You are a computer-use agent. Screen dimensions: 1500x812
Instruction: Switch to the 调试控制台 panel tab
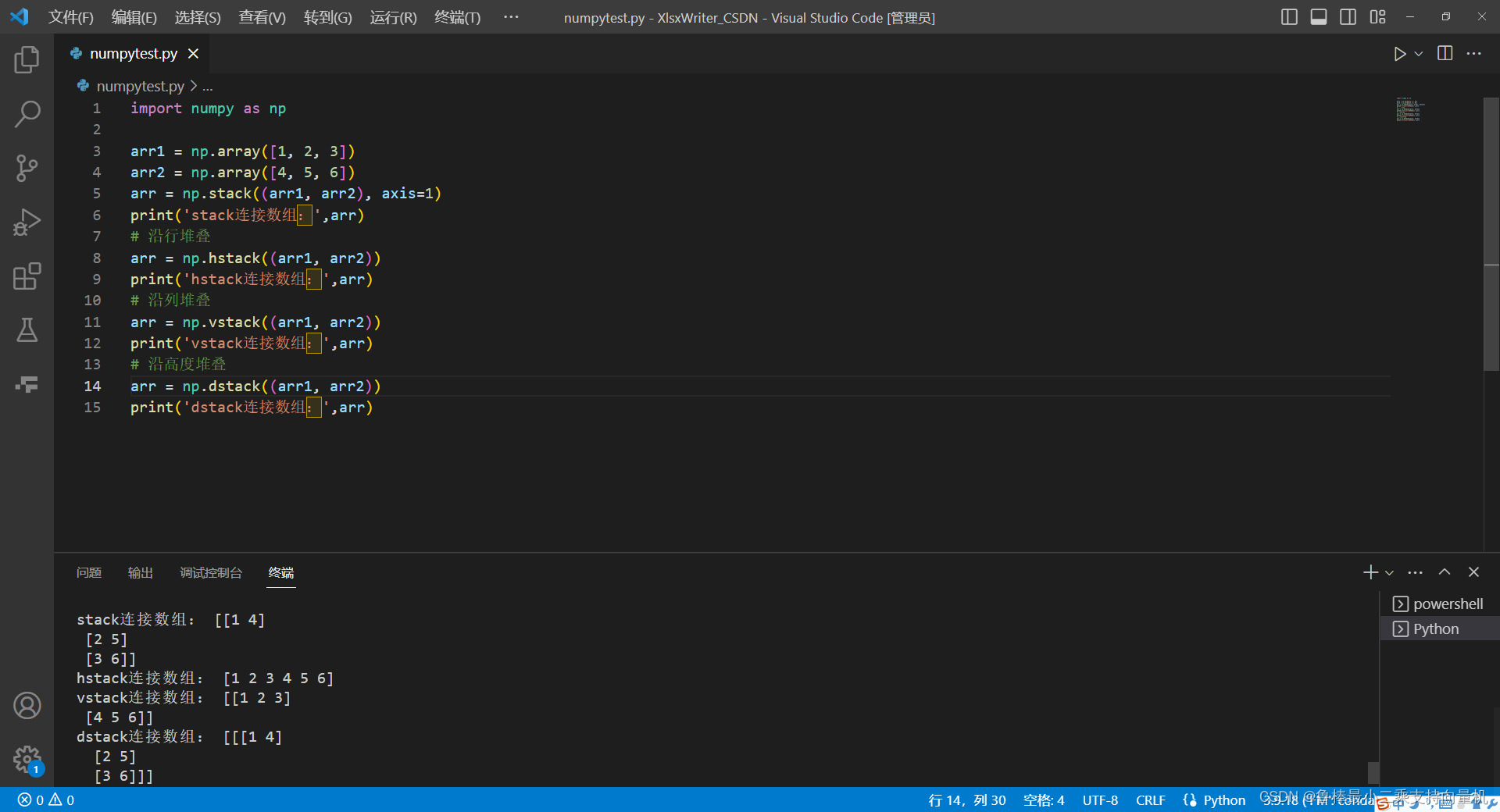point(211,573)
